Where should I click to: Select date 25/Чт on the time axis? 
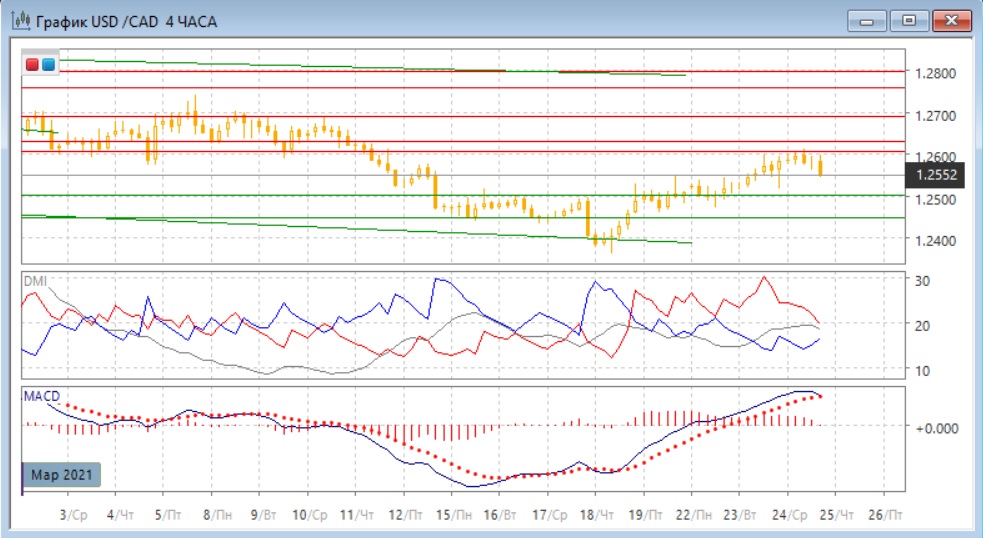click(x=836, y=515)
